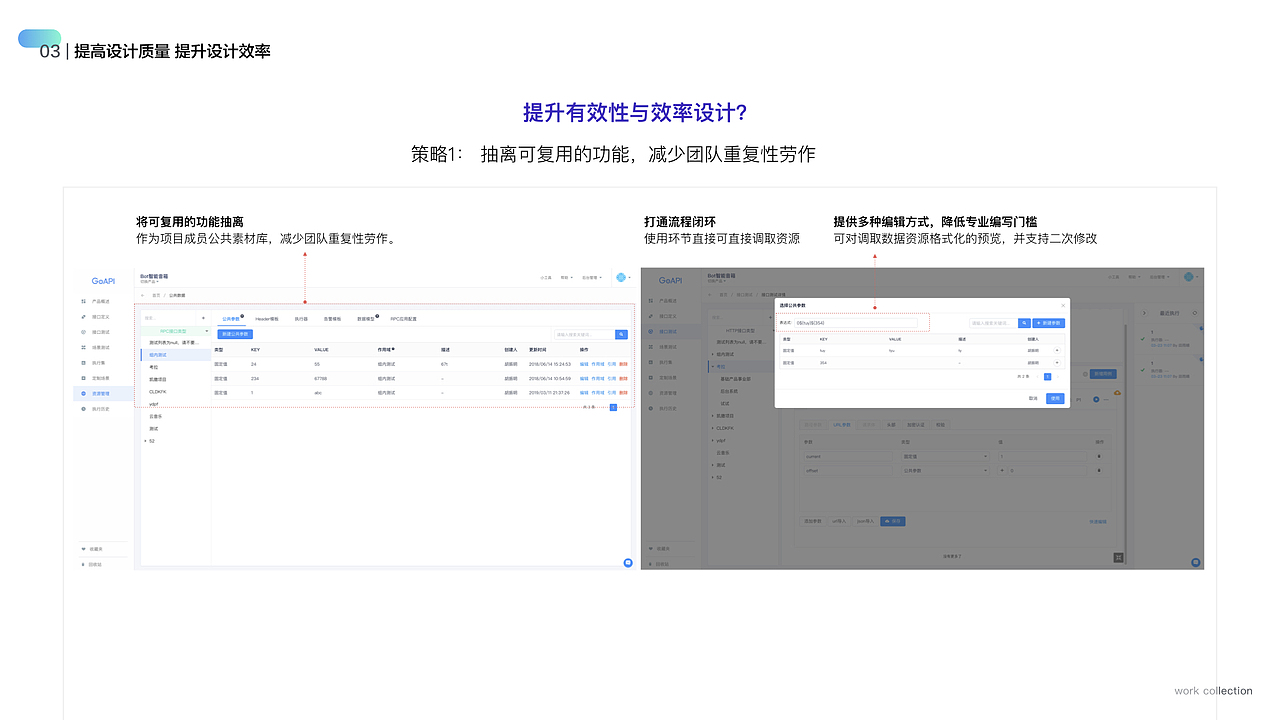Image resolution: width=1280 pixels, height=720 pixels.
Task: Open 接口测试 in the 公共数据 page sidebar
Action: point(101,332)
